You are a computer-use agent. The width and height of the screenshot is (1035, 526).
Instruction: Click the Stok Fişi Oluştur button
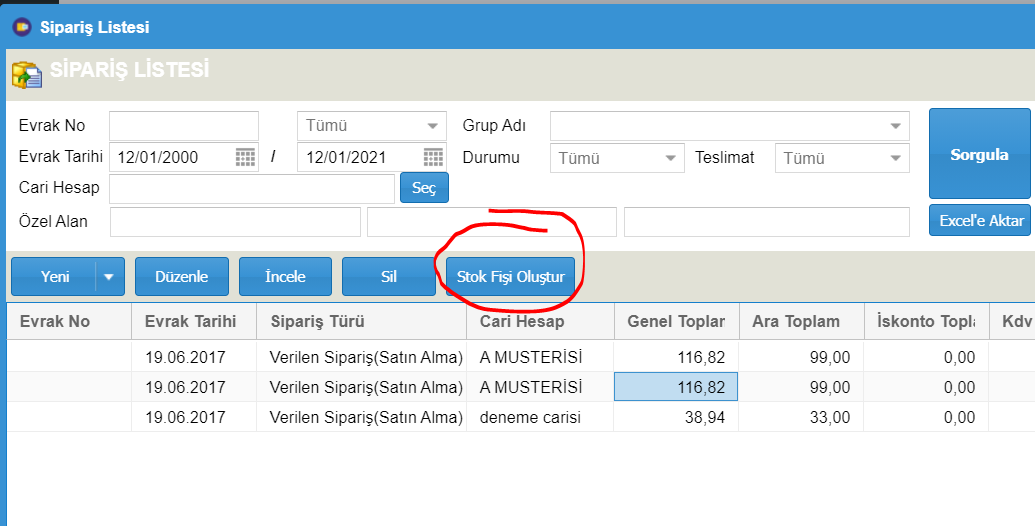pyautogui.click(x=510, y=277)
